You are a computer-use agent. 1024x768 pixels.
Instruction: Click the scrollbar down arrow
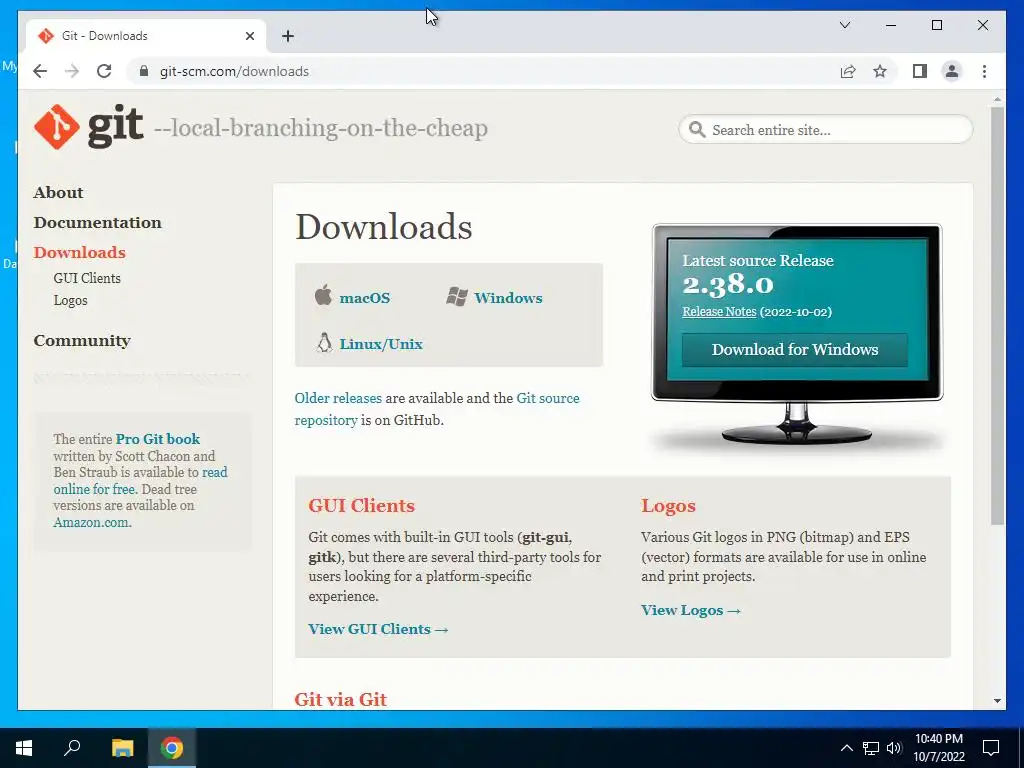pos(997,701)
